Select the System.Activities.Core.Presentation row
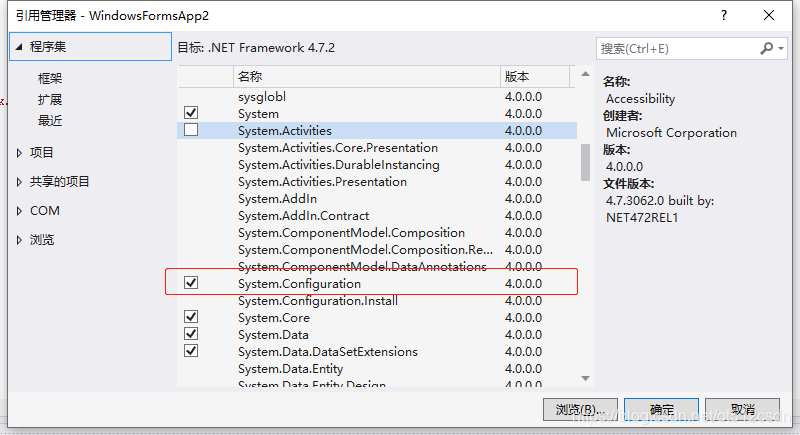Viewport: 800px width, 435px height. point(377,147)
